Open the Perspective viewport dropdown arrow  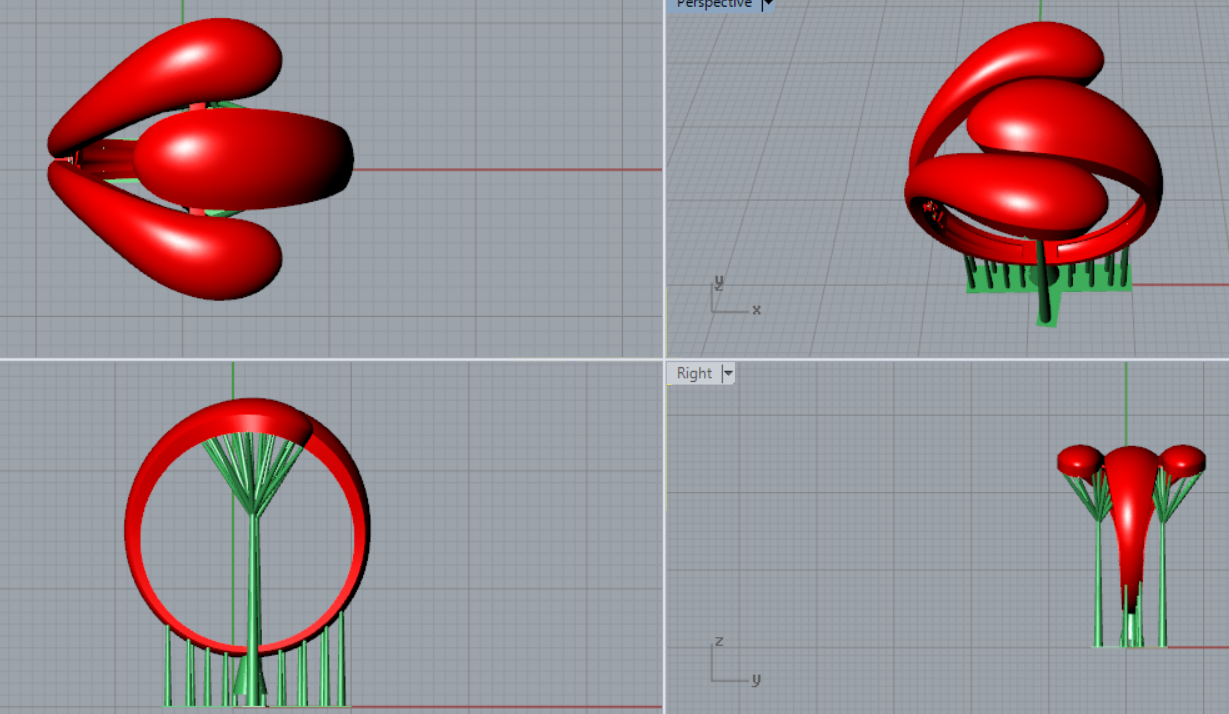pyautogui.click(x=767, y=4)
